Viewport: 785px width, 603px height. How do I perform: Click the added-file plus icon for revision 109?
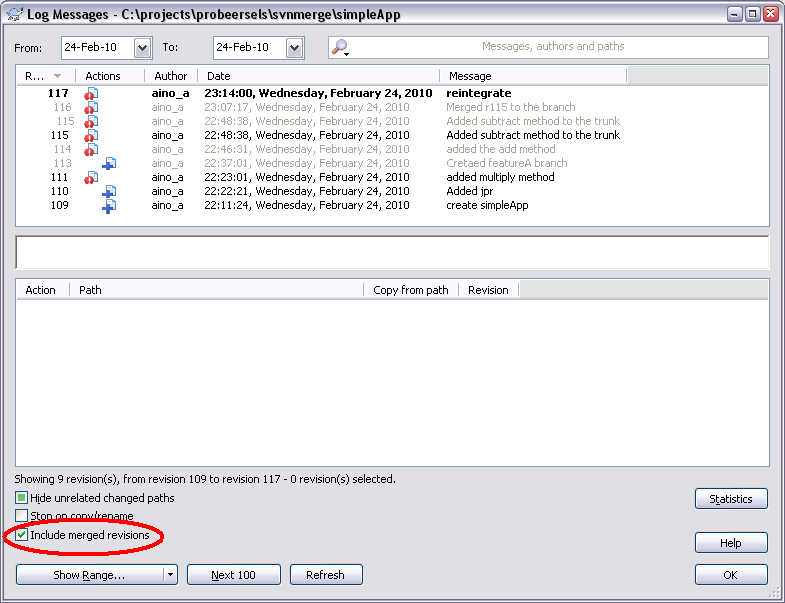109,205
